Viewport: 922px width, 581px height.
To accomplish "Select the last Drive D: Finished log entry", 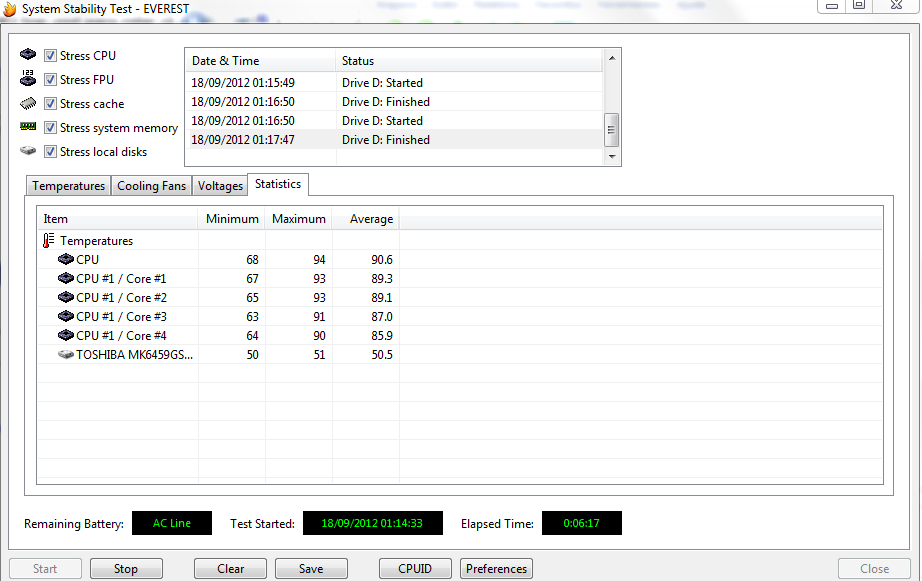I will click(x=385, y=140).
